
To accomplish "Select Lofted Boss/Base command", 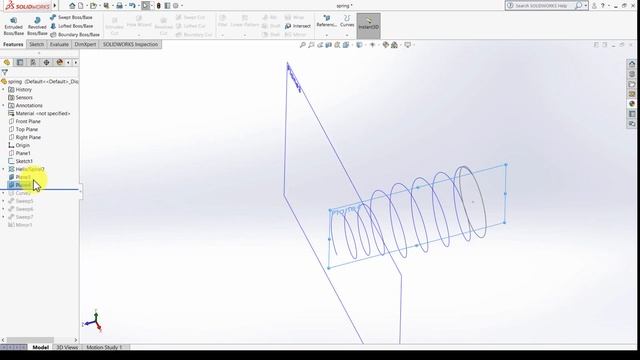I will click(71, 26).
